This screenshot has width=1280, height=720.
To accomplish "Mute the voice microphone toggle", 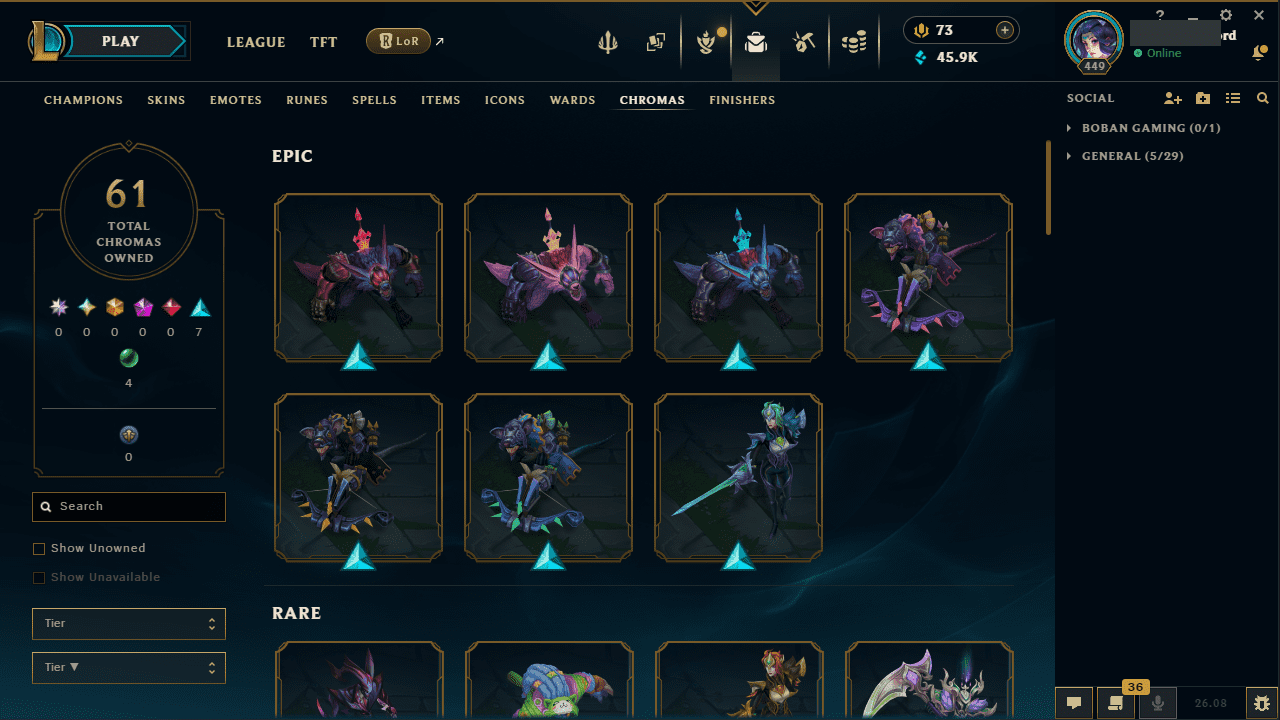I will (1158, 703).
